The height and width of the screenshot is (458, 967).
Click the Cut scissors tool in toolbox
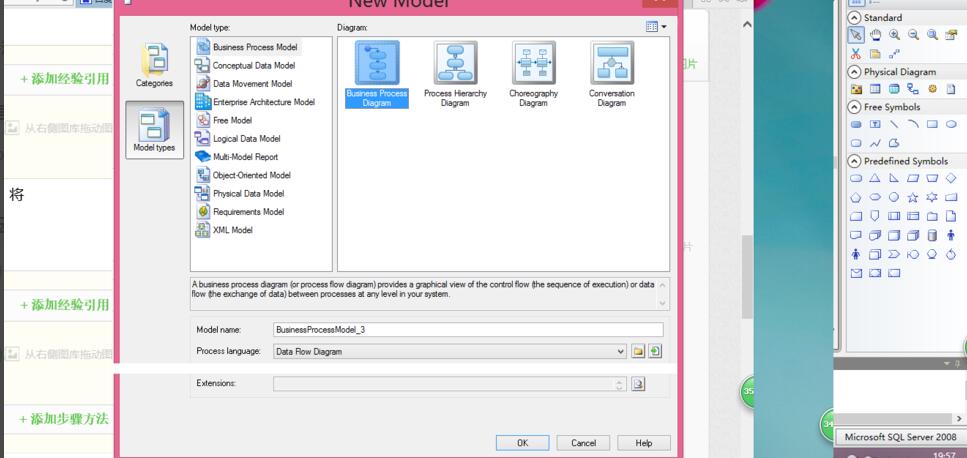coord(856,54)
